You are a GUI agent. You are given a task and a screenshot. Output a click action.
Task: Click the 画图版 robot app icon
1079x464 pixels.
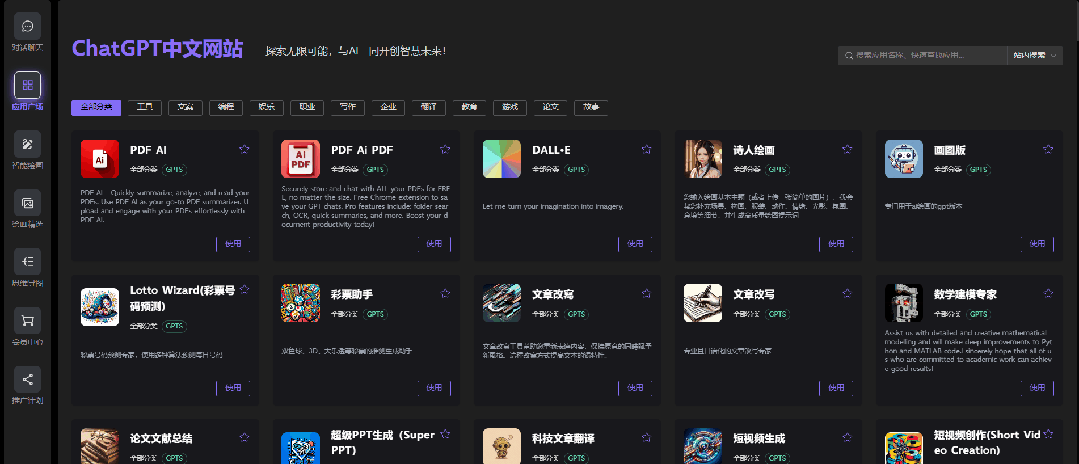tap(904, 159)
